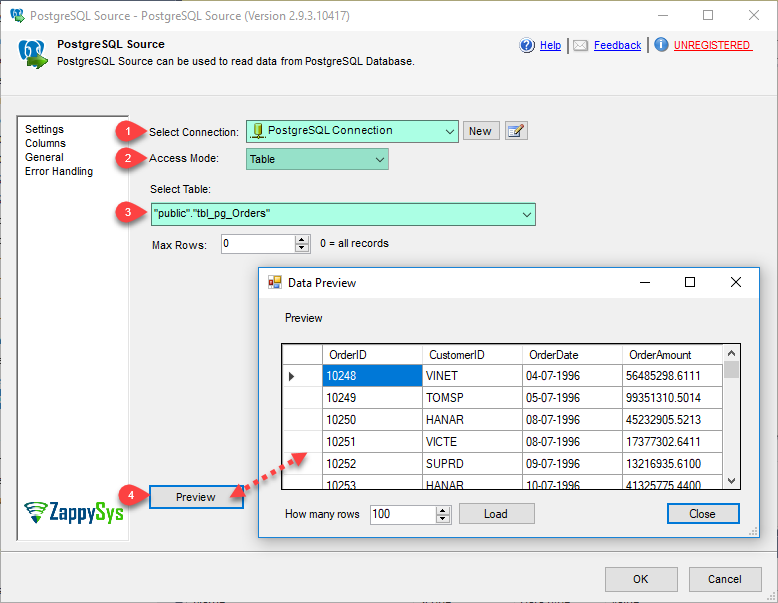Click the Data Preview window icon

(275, 282)
